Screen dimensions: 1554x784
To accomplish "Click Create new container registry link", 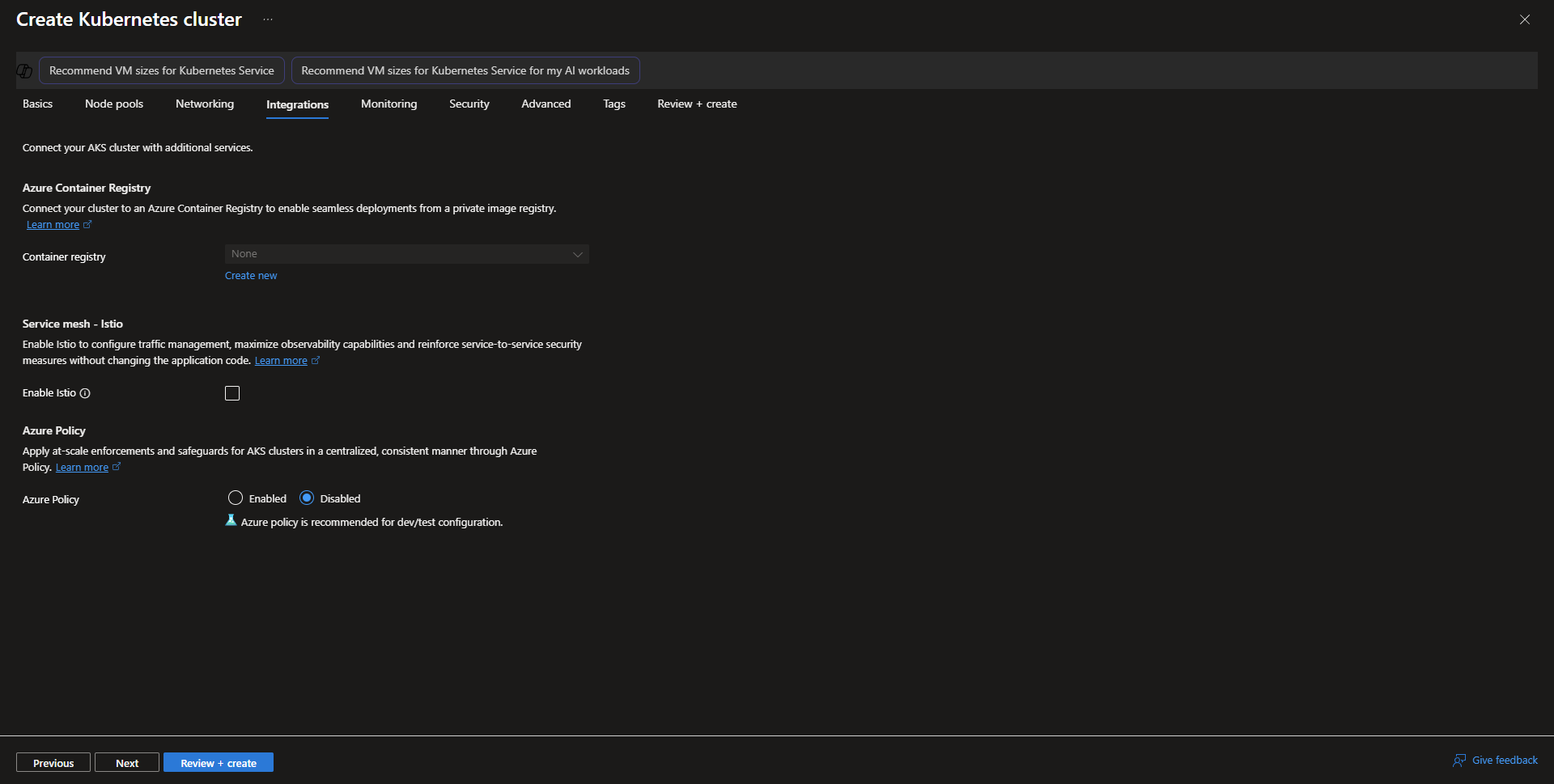I will click(x=251, y=276).
